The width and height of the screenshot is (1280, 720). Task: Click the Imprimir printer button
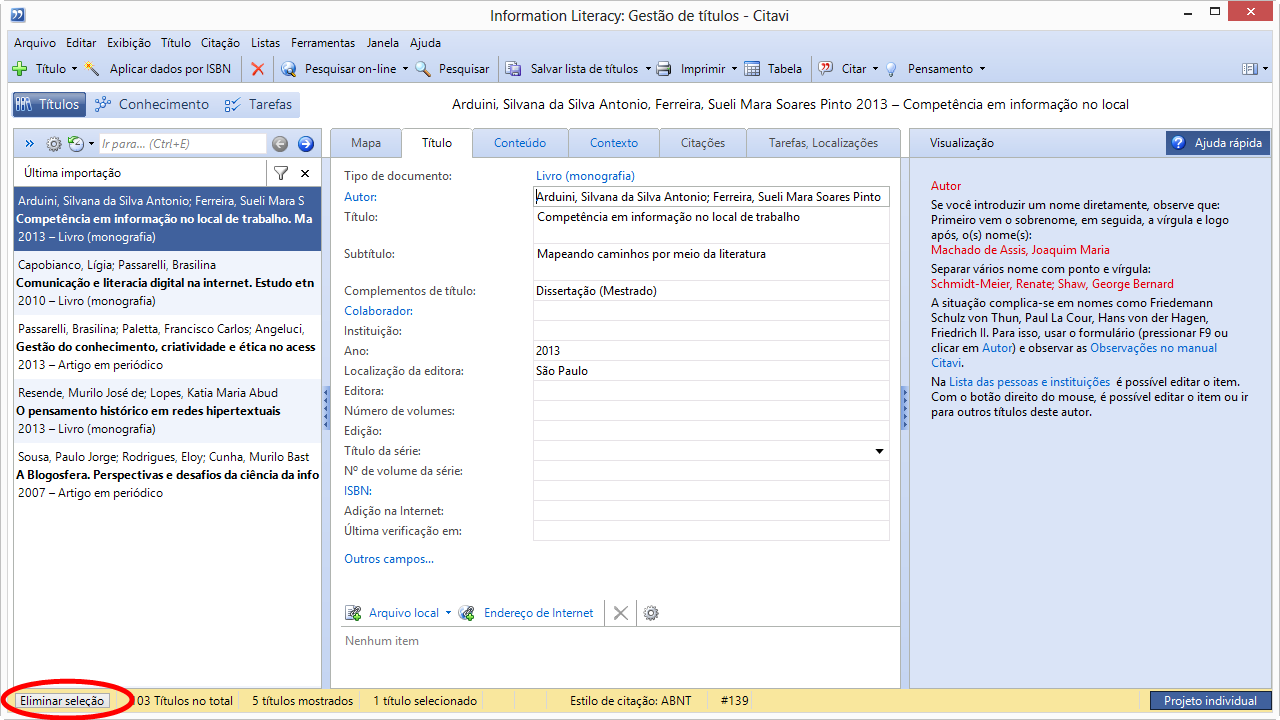pyautogui.click(x=692, y=69)
